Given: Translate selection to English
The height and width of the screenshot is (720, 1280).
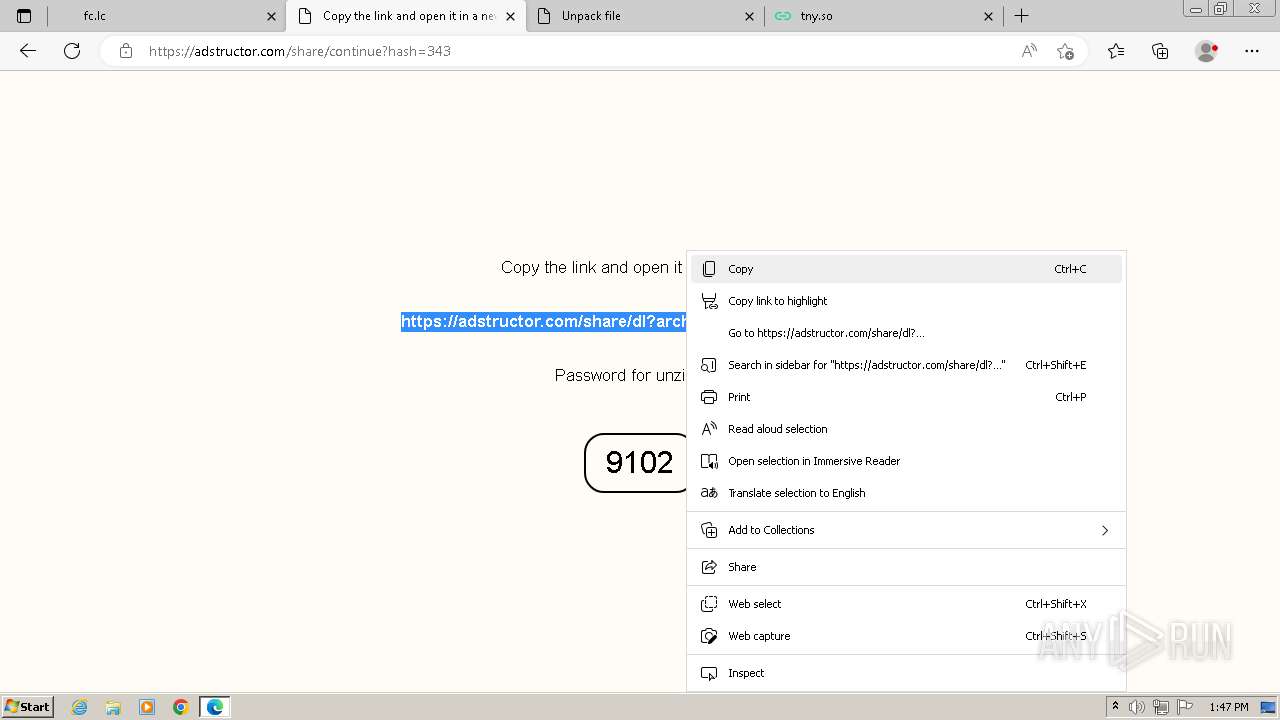Looking at the screenshot, I should click(x=906, y=493).
